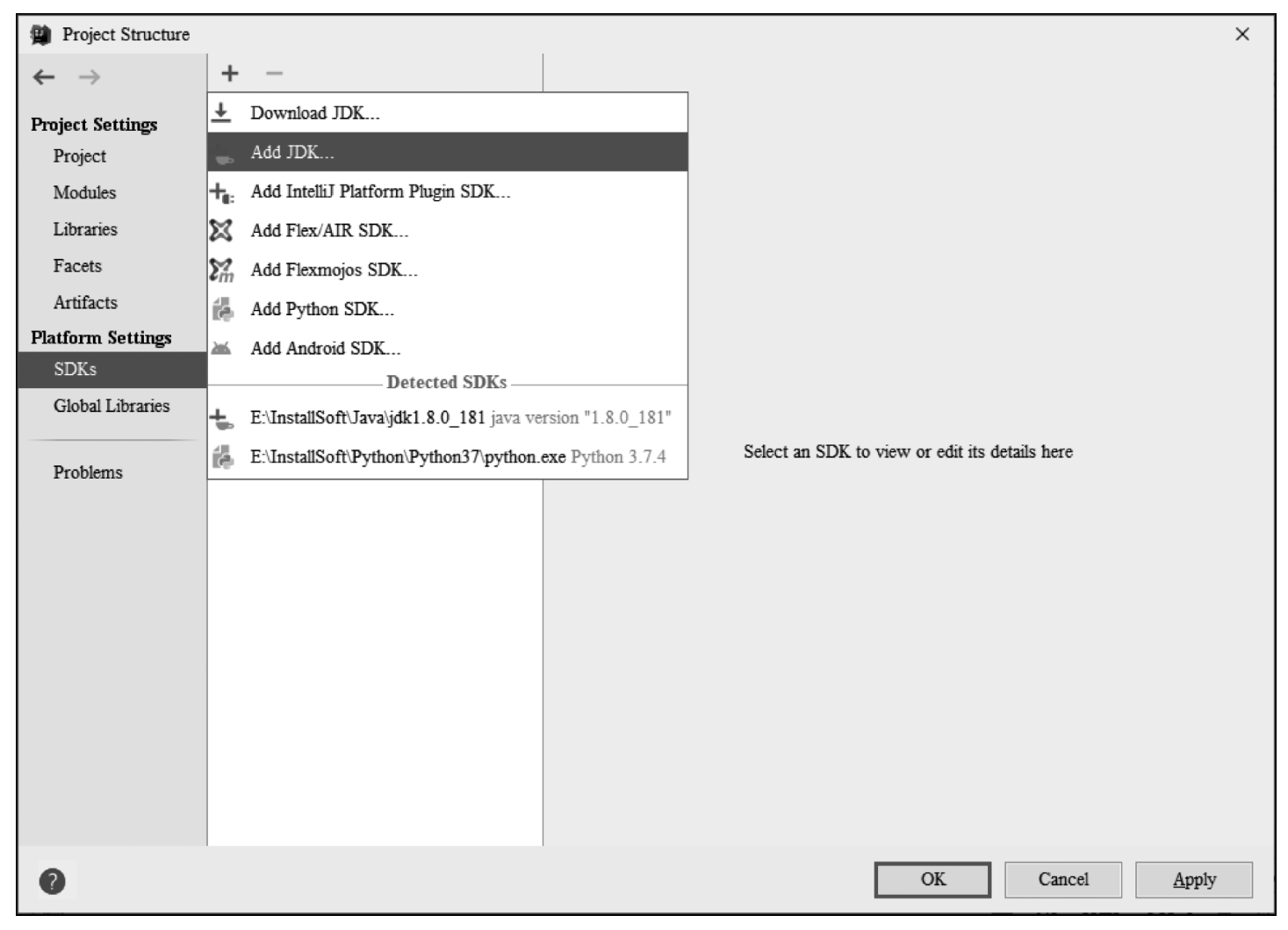Click the Platform Settings heading

pos(101,338)
